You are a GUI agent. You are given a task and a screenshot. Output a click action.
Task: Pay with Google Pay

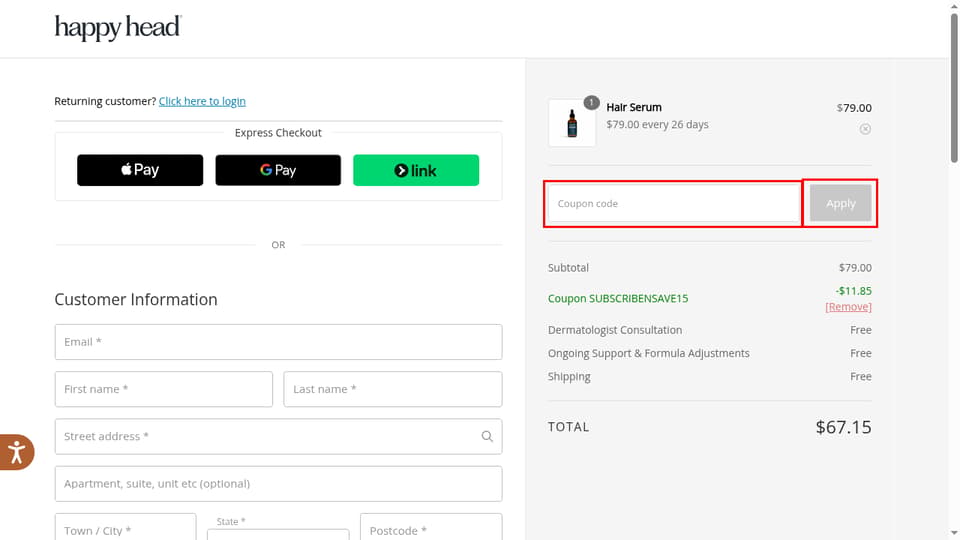tap(278, 170)
